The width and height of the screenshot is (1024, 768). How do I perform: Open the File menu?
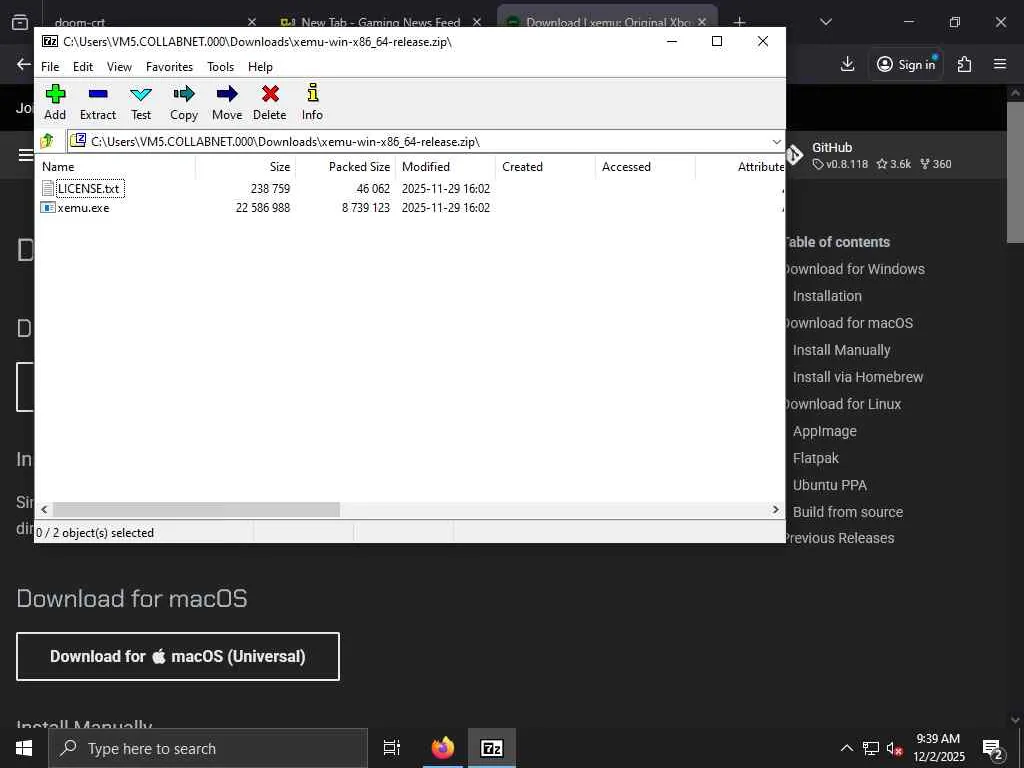(x=50, y=67)
